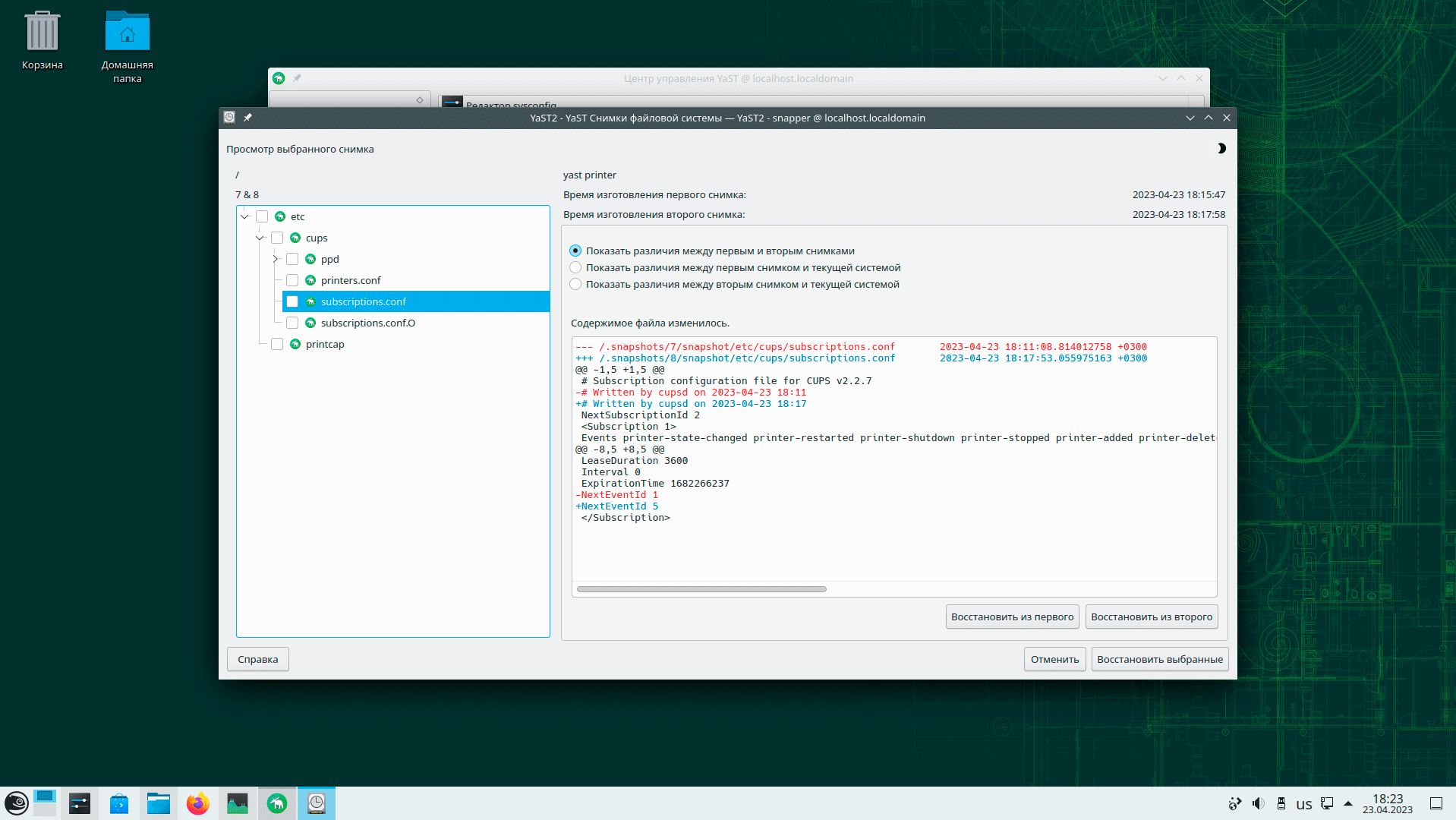The height and width of the screenshot is (820, 1456).
Task: Click the horizontal scrollbar under the diff
Action: pos(701,589)
